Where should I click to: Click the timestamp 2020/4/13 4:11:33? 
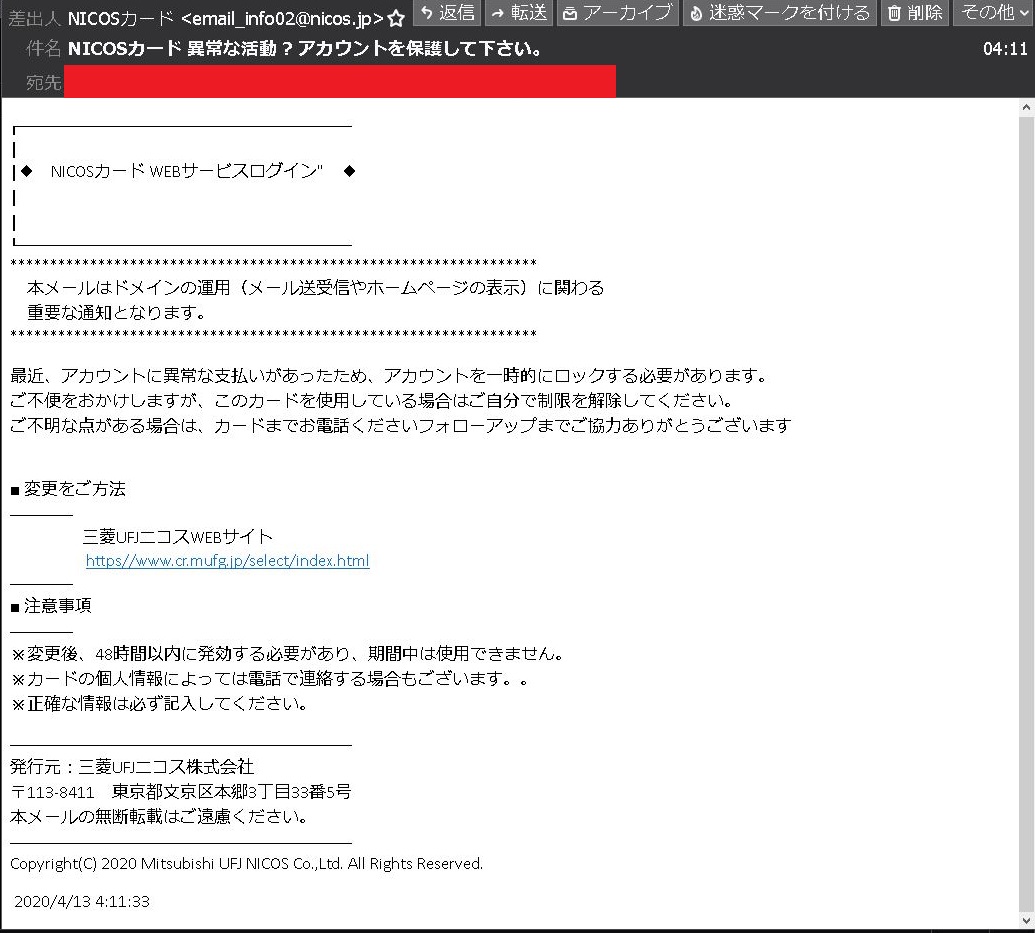click(82, 902)
